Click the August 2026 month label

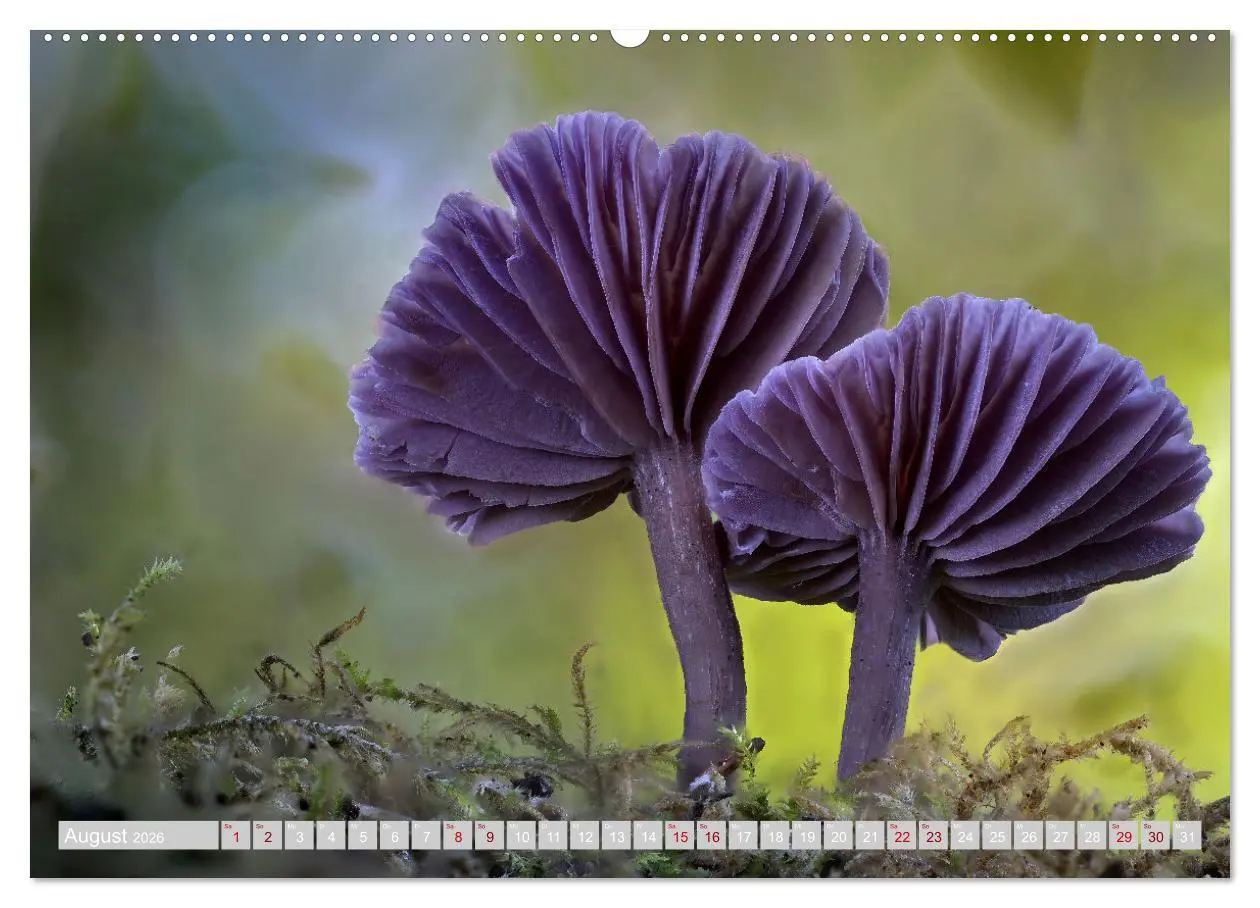point(138,836)
